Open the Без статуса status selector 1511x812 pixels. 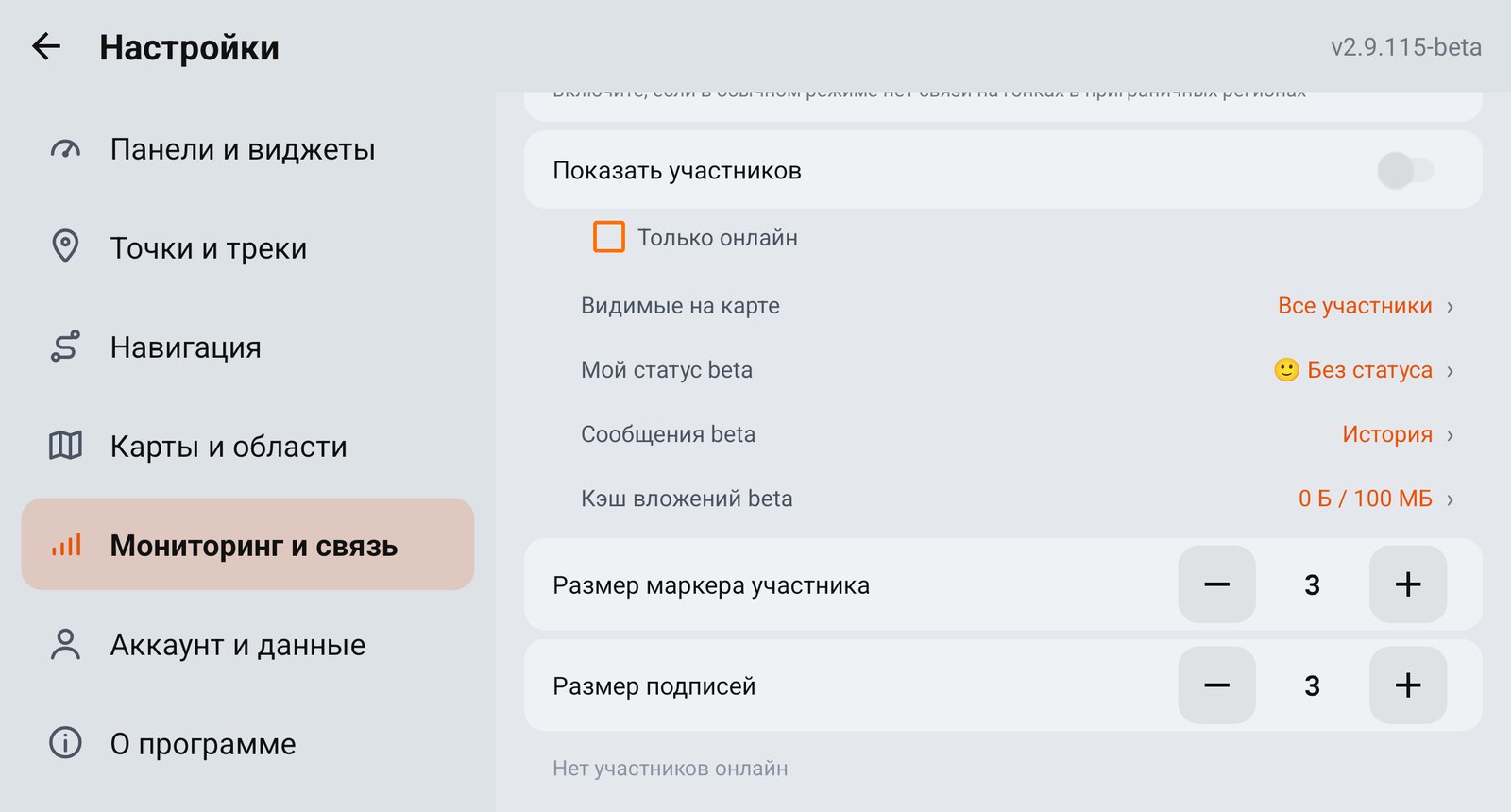pyautogui.click(x=1369, y=370)
